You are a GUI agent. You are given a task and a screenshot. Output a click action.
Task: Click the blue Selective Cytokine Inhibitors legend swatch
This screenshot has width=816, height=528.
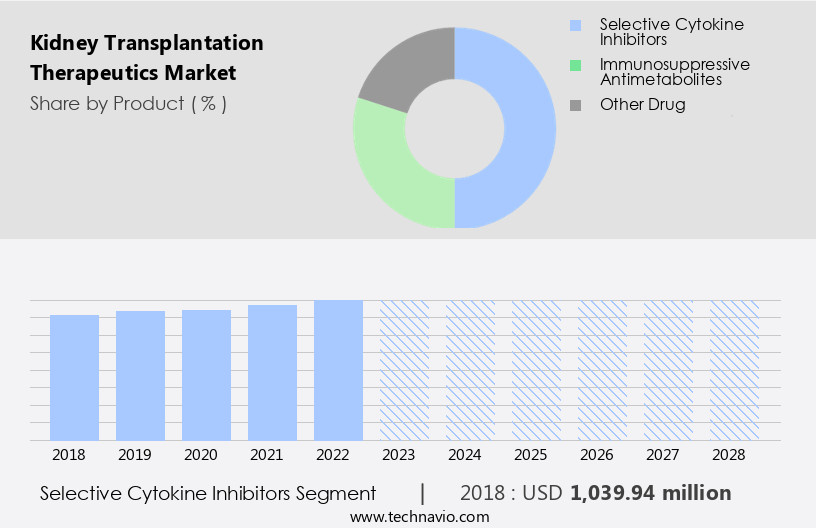point(574,25)
